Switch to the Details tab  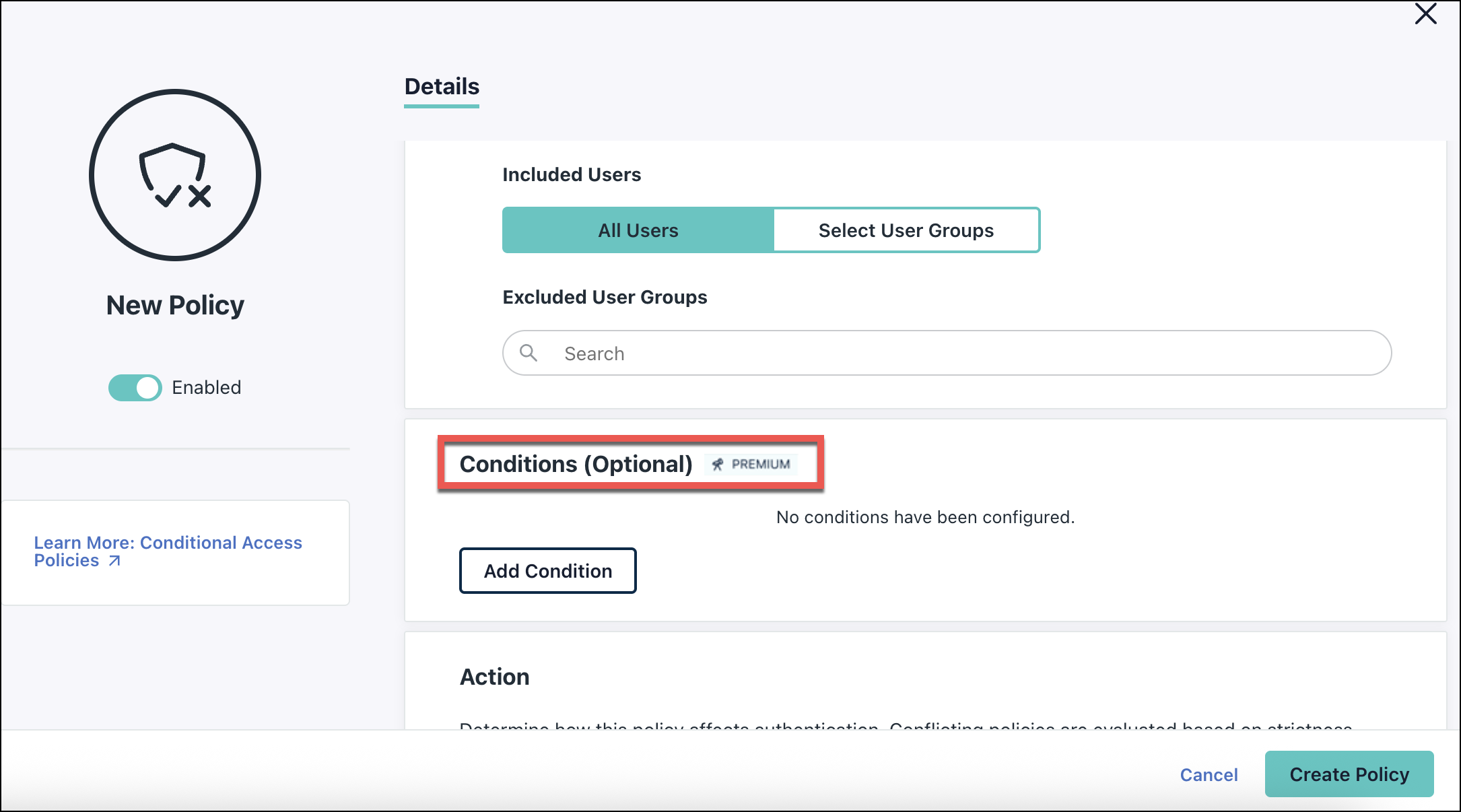[x=441, y=86]
